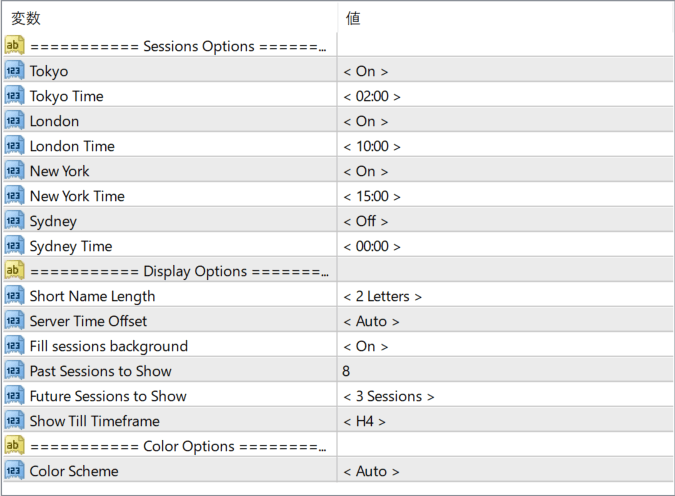This screenshot has width=675, height=496.
Task: Toggle the Sydney session Off value
Action: [365, 221]
